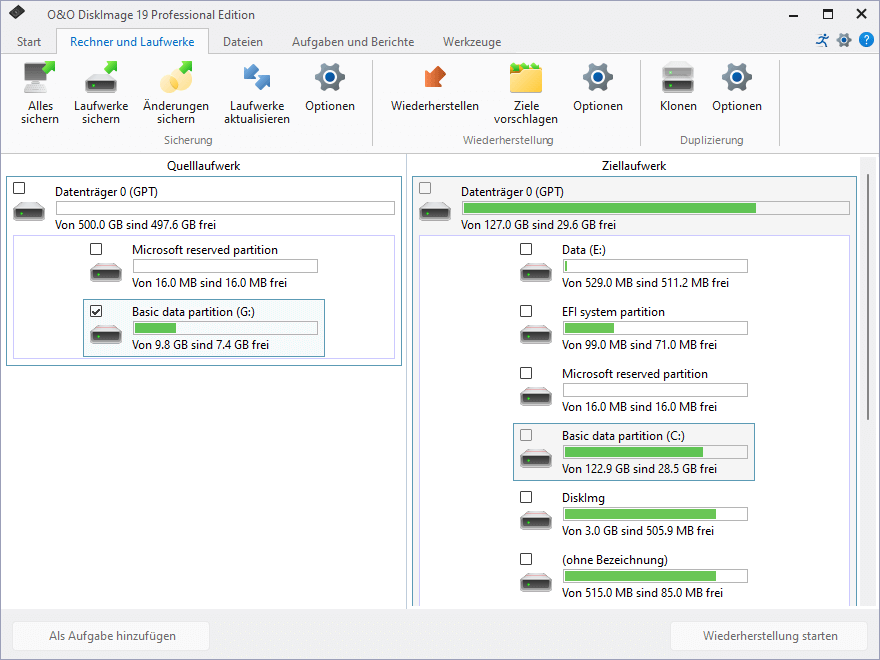The height and width of the screenshot is (660, 880).
Task: Click Laufwerke aktualisieren refresh icon
Action: 257,77
